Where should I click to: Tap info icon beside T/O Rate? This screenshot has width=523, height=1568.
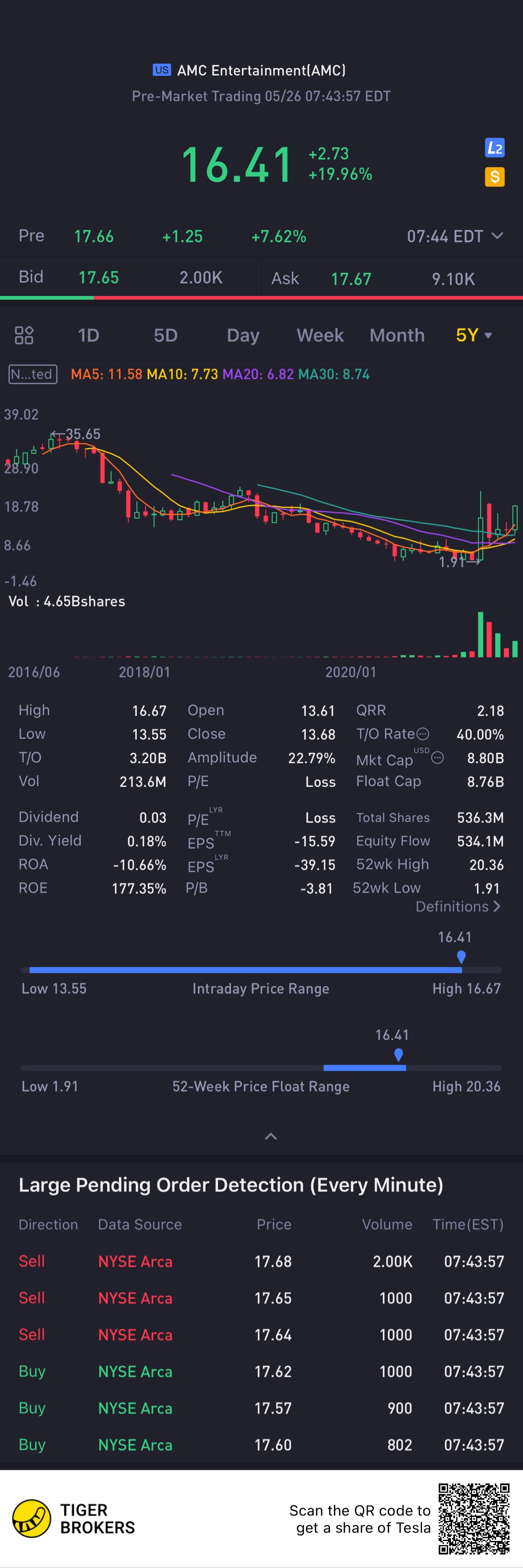pyautogui.click(x=423, y=734)
